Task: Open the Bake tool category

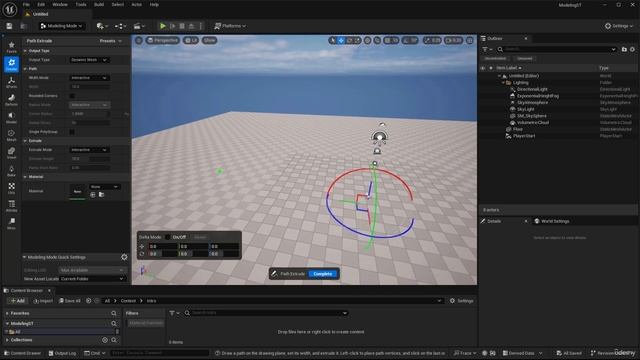Action: pyautogui.click(x=11, y=171)
